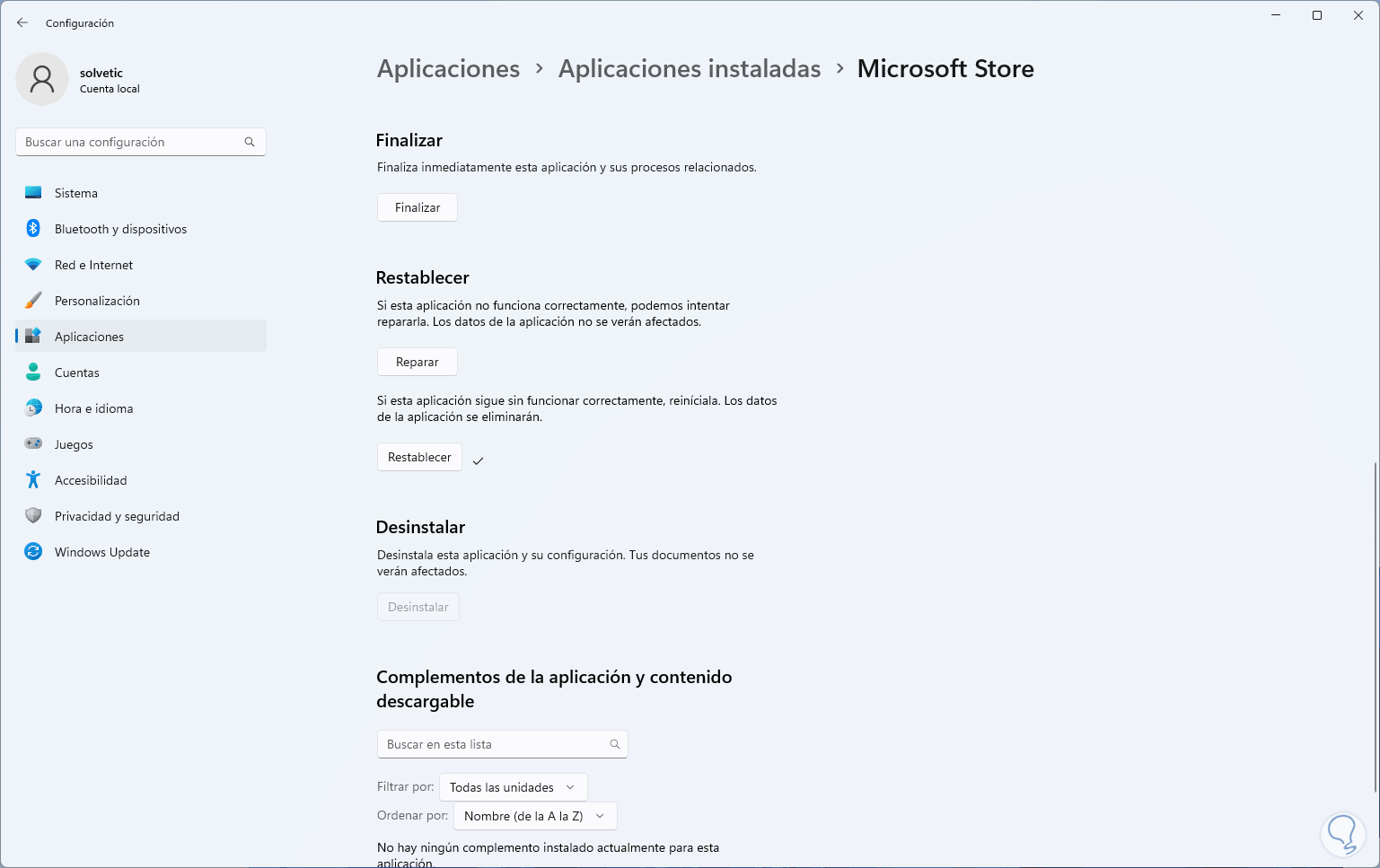Select the Sistema icon in sidebar
Viewport: 1380px width, 868px height.
[33, 192]
